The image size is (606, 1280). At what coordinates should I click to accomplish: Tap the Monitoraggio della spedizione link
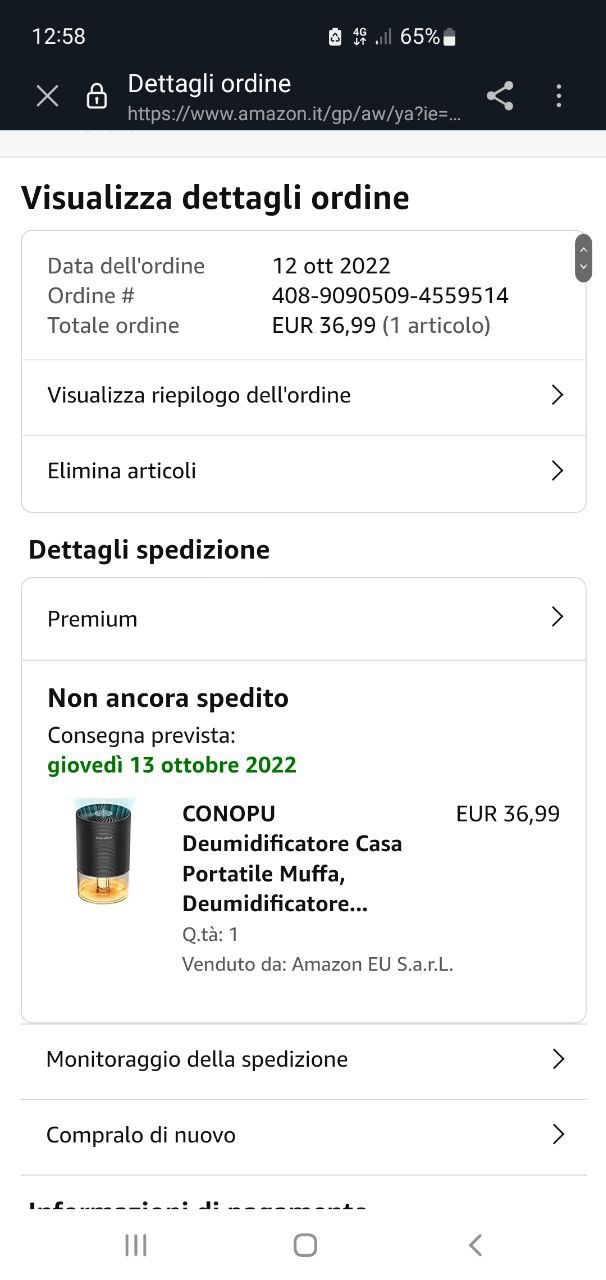point(197,1059)
